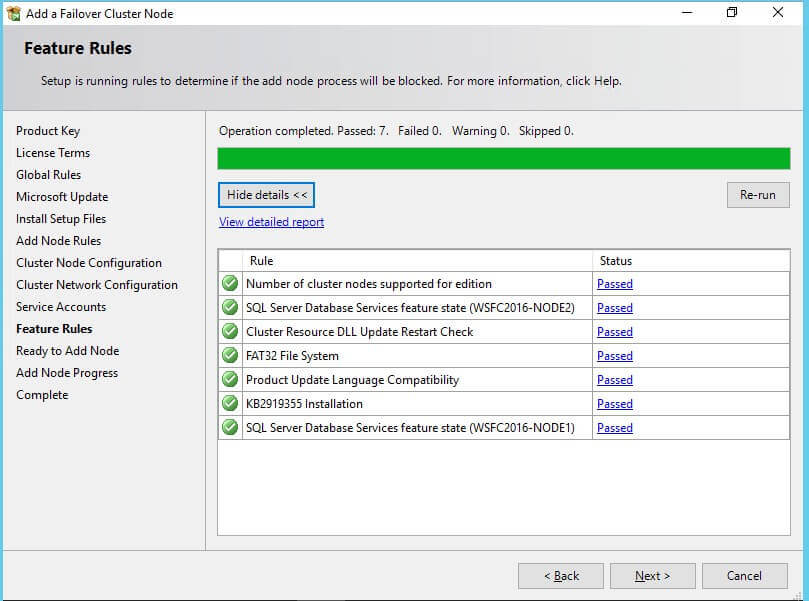Click check icon for WSFC2016-NODE2 feature state
Screen dimensions: 809x601
(x=230, y=308)
